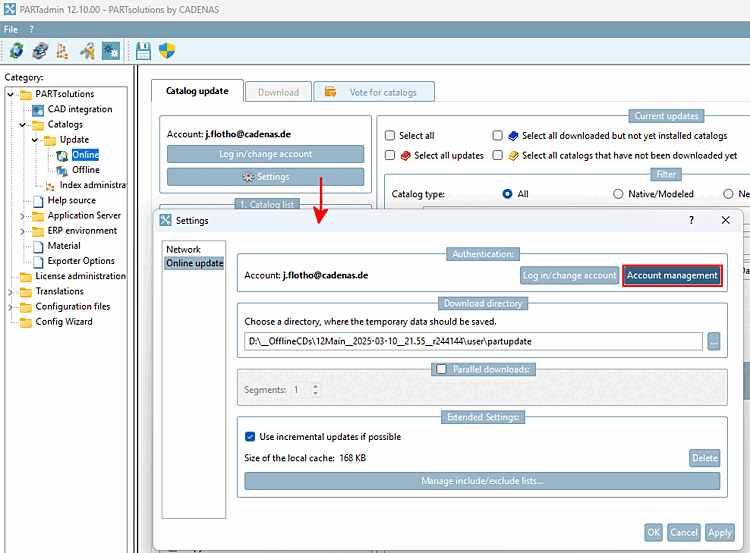Click Delete local cache button
The image size is (750, 553).
coord(705,458)
